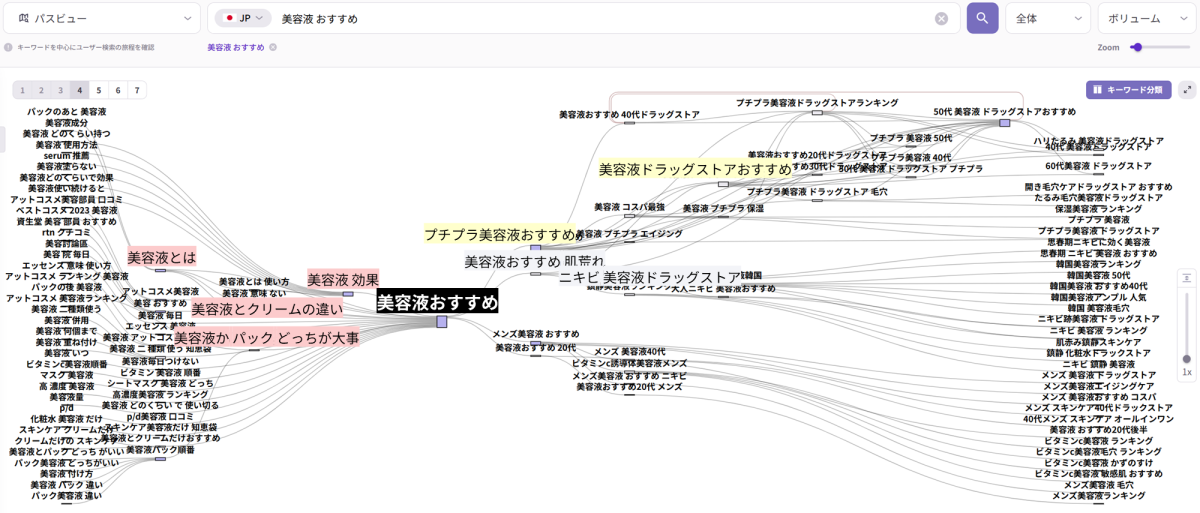Click the プチプラ美容液おすすめ label
Image resolution: width=1200 pixels, height=513 pixels.
click(500, 234)
